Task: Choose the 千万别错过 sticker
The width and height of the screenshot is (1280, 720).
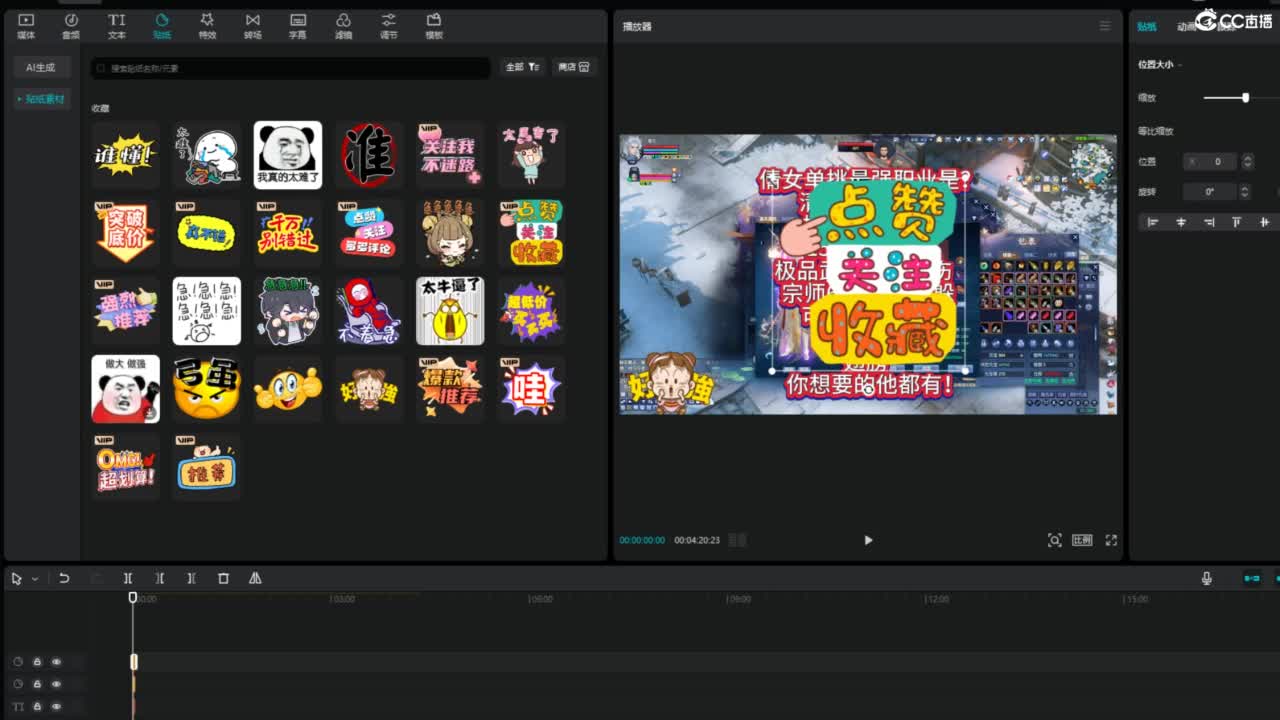Action: pyautogui.click(x=288, y=233)
